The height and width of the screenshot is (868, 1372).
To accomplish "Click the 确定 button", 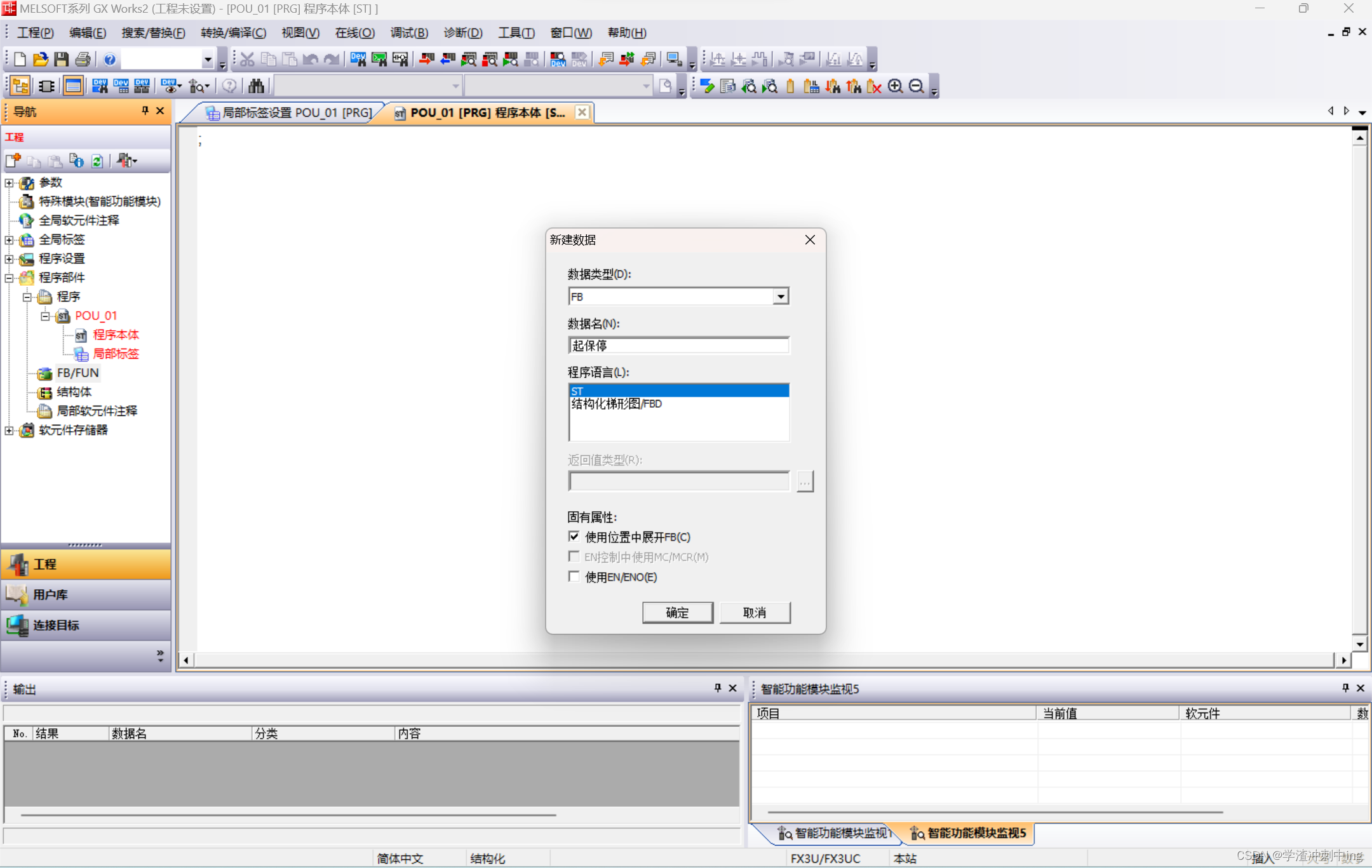I will point(677,612).
